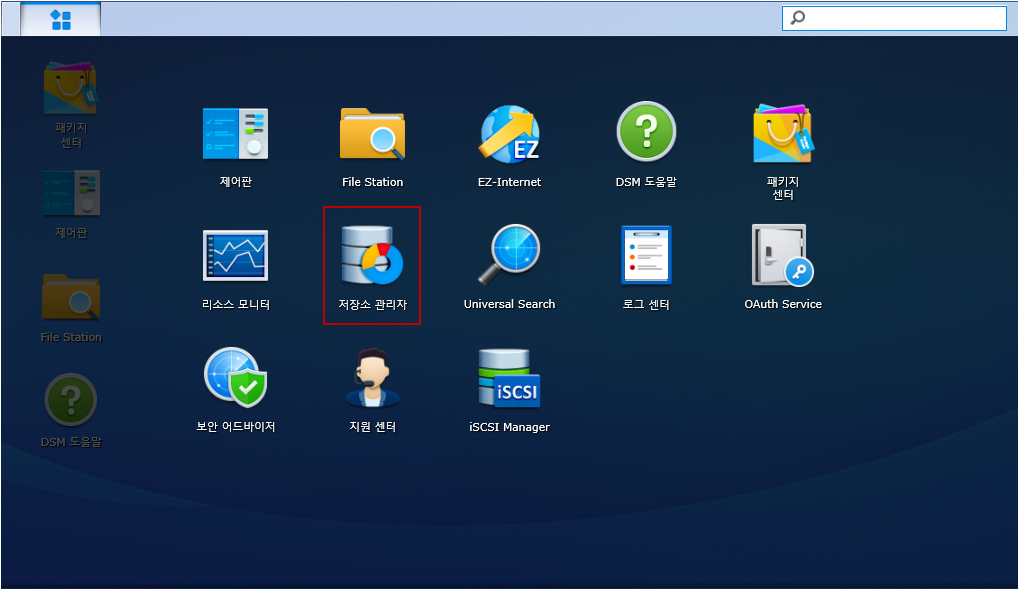Open 로그 센터
The height and width of the screenshot is (590, 1019).
click(x=646, y=268)
